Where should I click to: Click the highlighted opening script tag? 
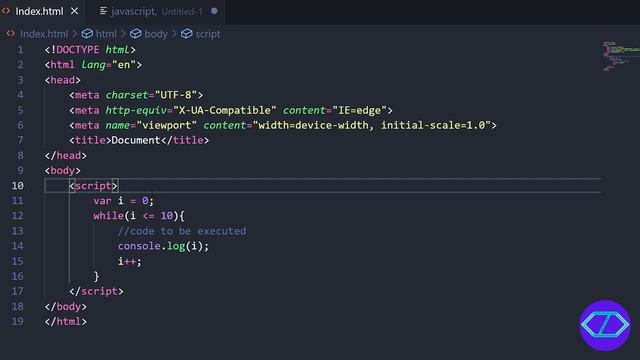[93, 186]
